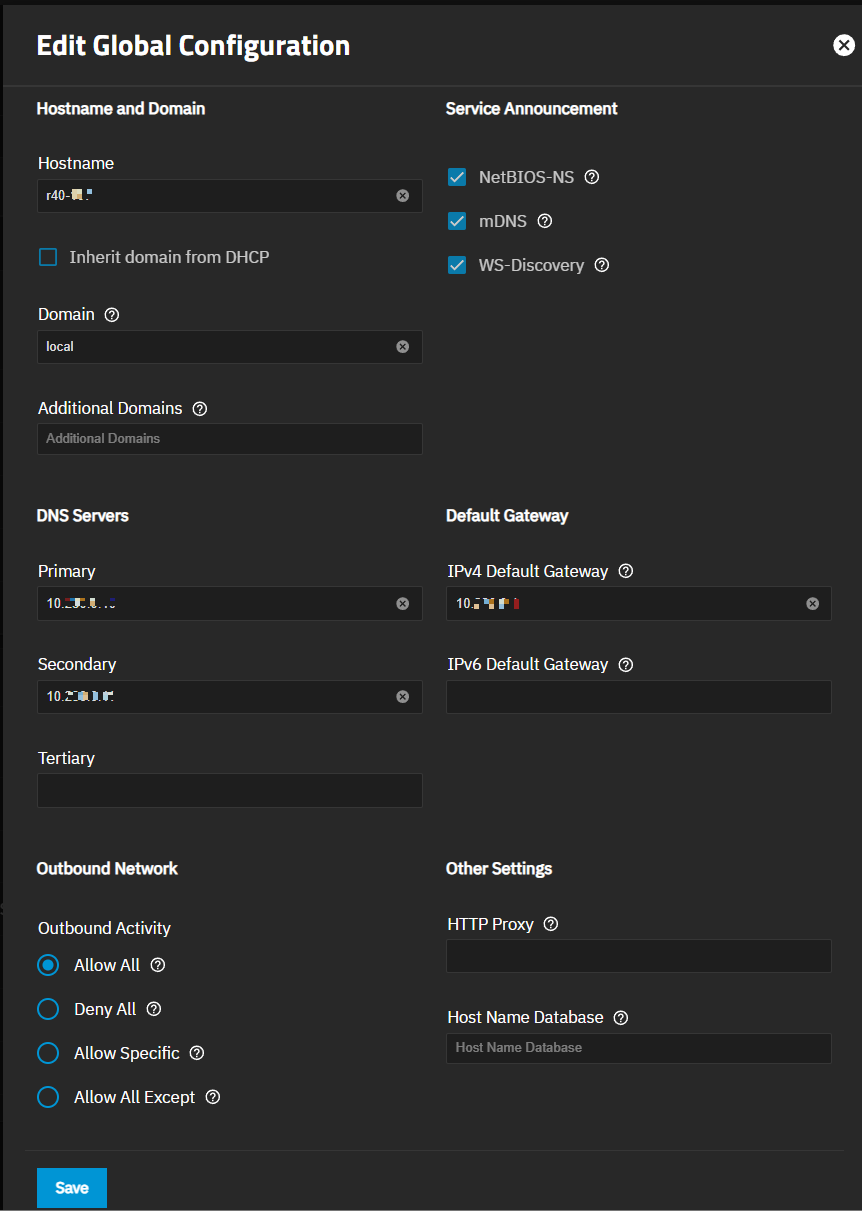Open the WS-Discovery help tooltip icon
The image size is (862, 1211).
coord(602,265)
